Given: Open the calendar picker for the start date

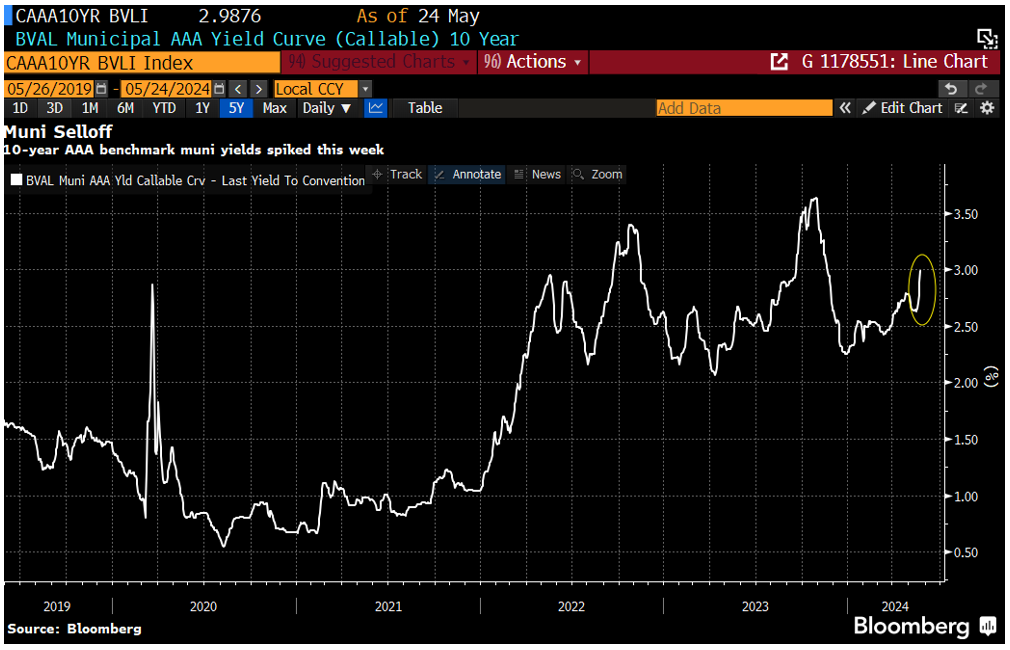Looking at the screenshot, I should click(x=100, y=88).
